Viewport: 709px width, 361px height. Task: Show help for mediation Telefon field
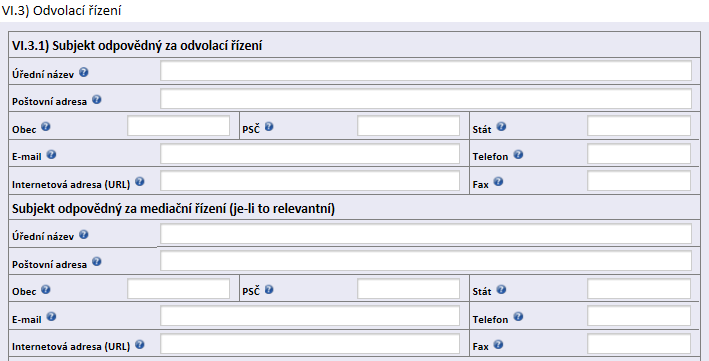click(x=518, y=317)
